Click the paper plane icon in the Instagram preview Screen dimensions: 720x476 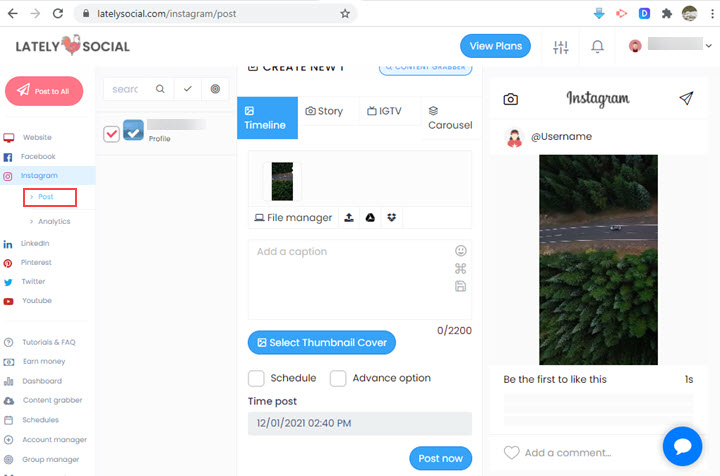686,98
